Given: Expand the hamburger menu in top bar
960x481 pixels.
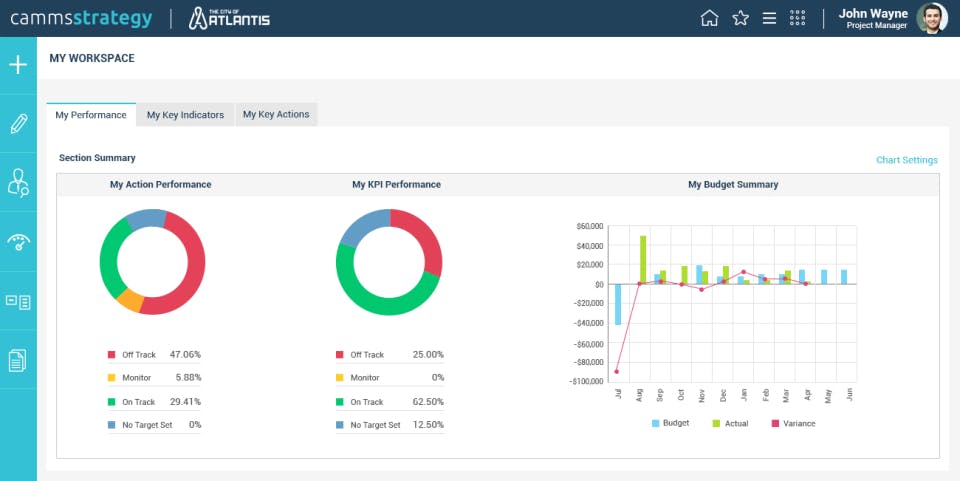Looking at the screenshot, I should point(769,18).
